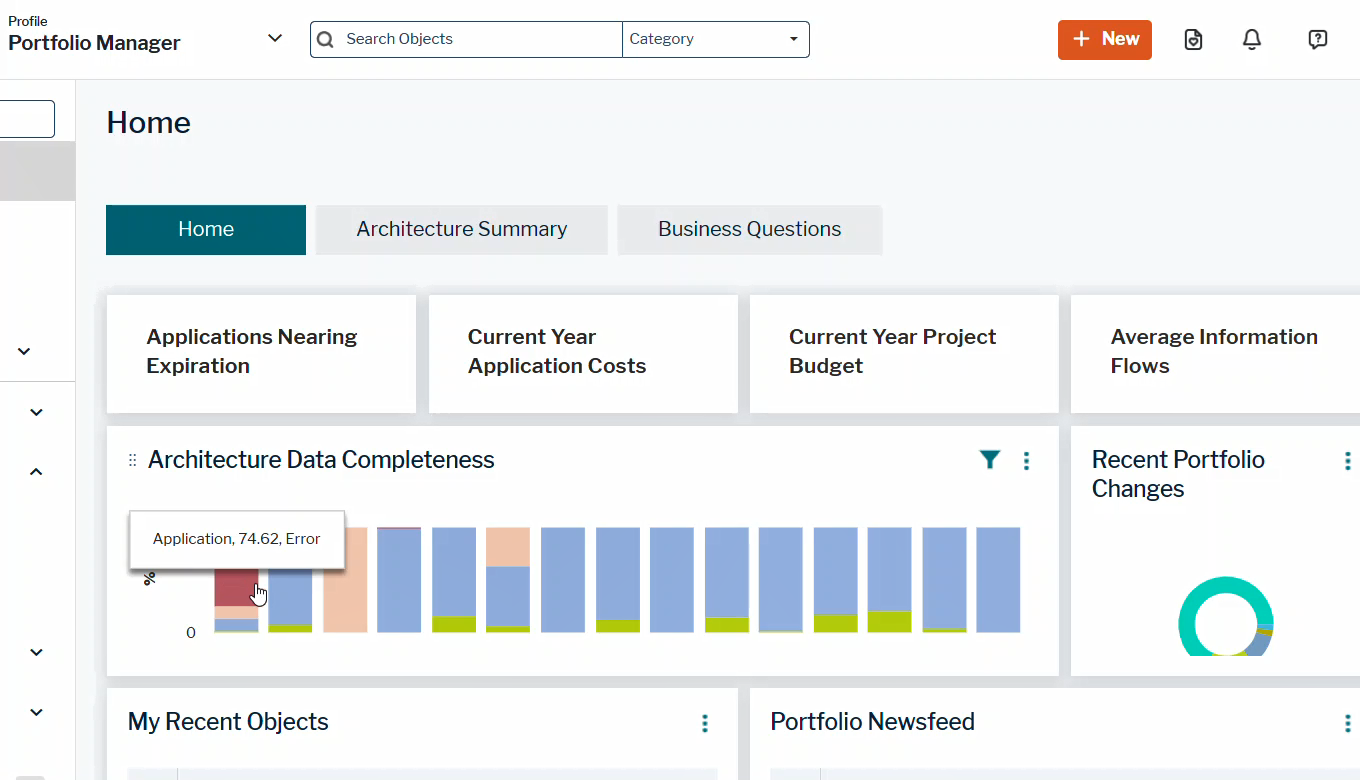Open the help question-mark icon
Image resolution: width=1360 pixels, height=780 pixels.
point(1317,39)
